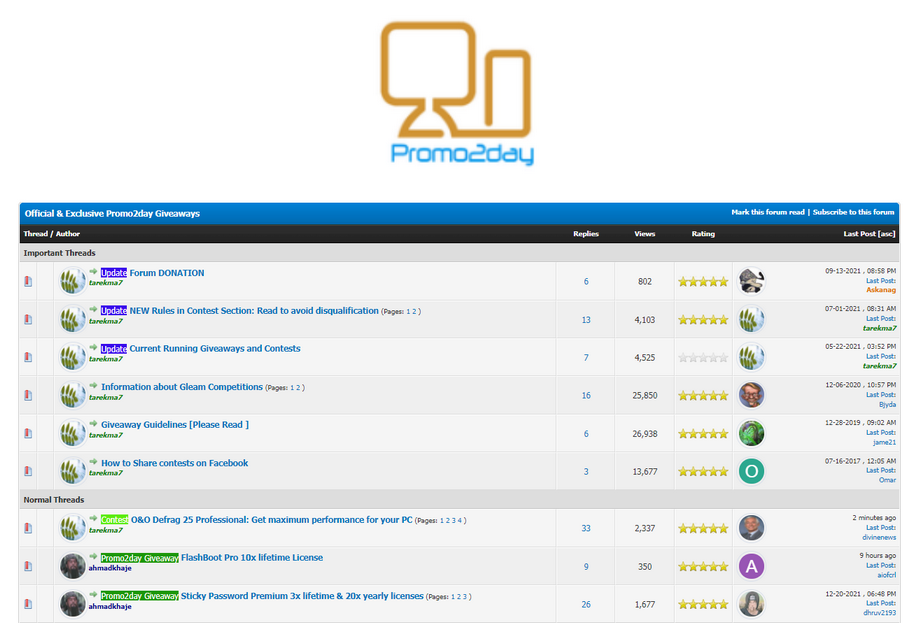Viewport: 919px width, 623px height.
Task: Click folder icon of Gleam Competitions row
Action: point(28,396)
